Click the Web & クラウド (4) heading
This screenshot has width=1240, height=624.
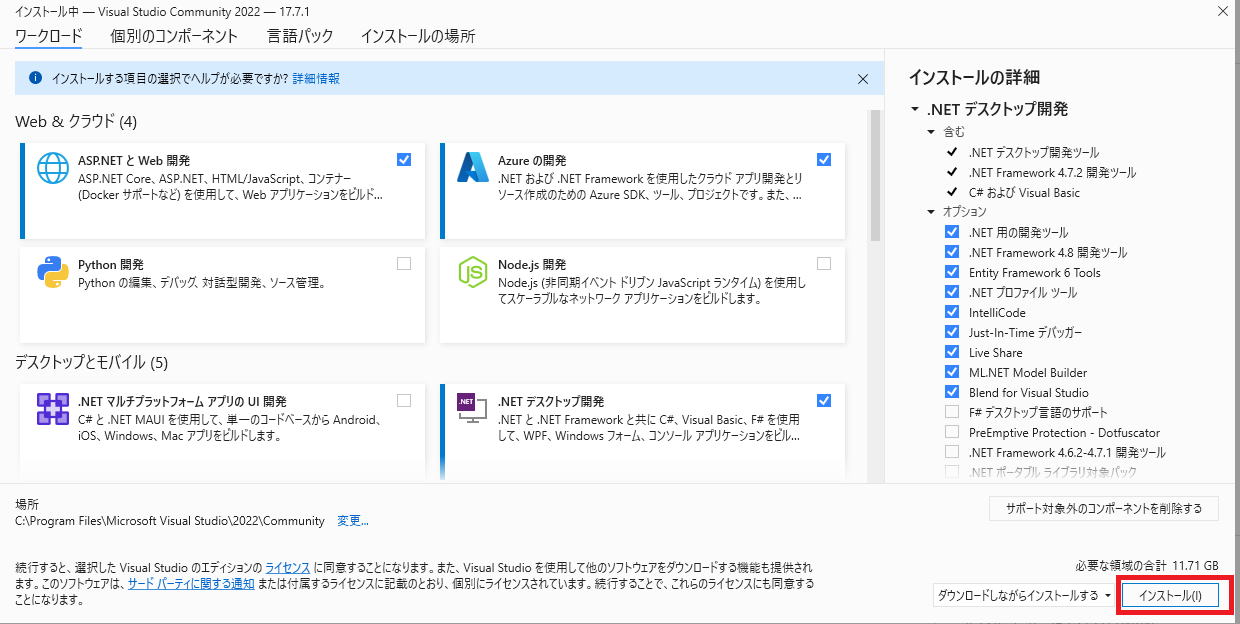coord(76,122)
